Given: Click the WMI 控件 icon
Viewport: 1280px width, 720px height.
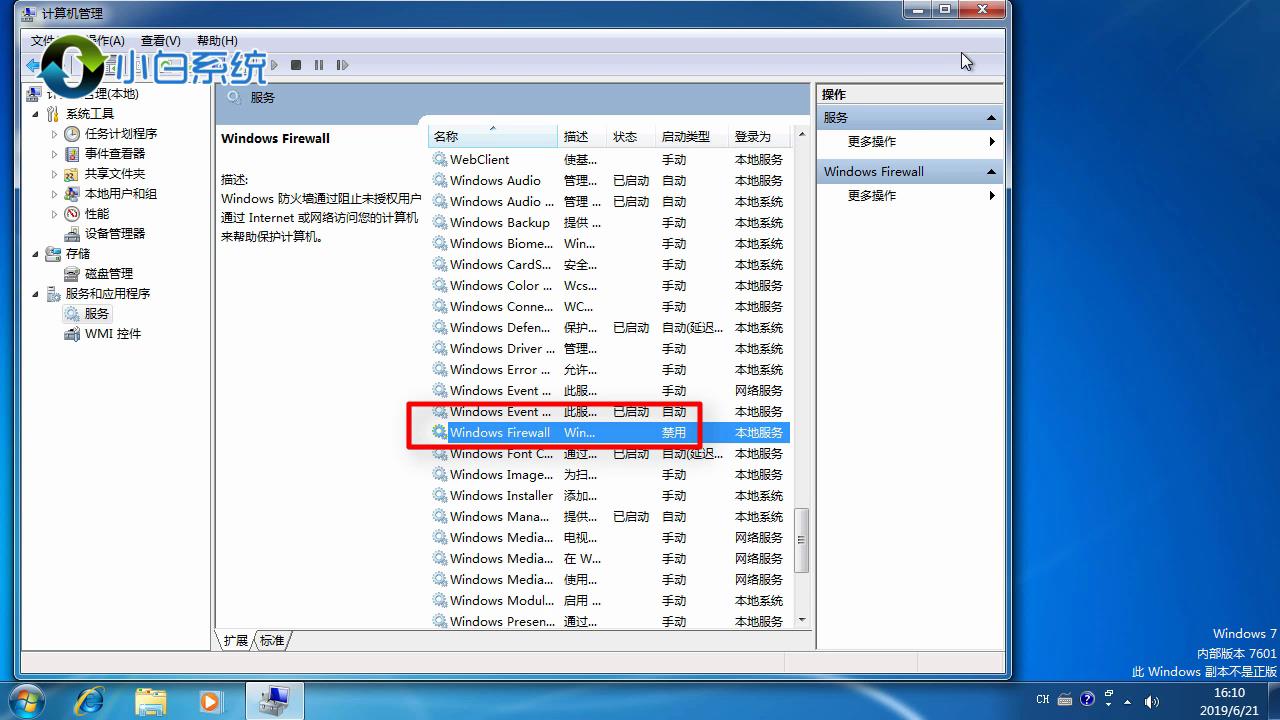Looking at the screenshot, I should point(72,334).
